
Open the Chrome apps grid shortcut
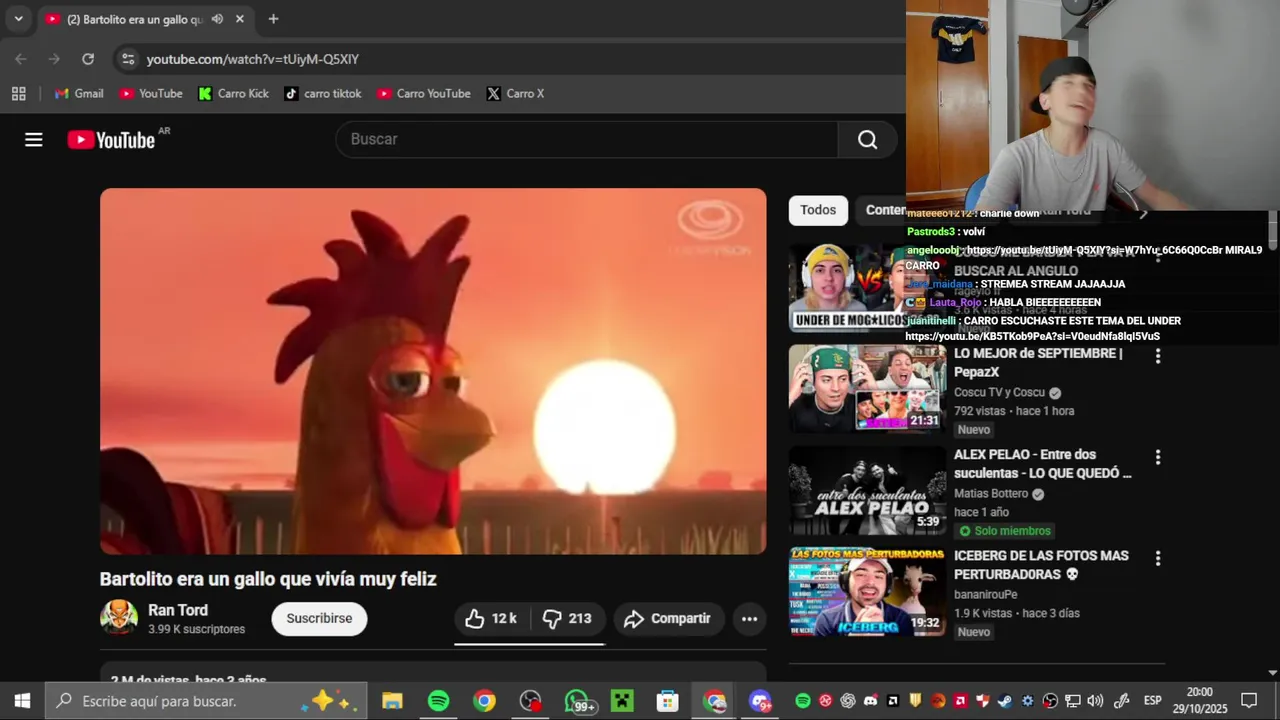18,94
